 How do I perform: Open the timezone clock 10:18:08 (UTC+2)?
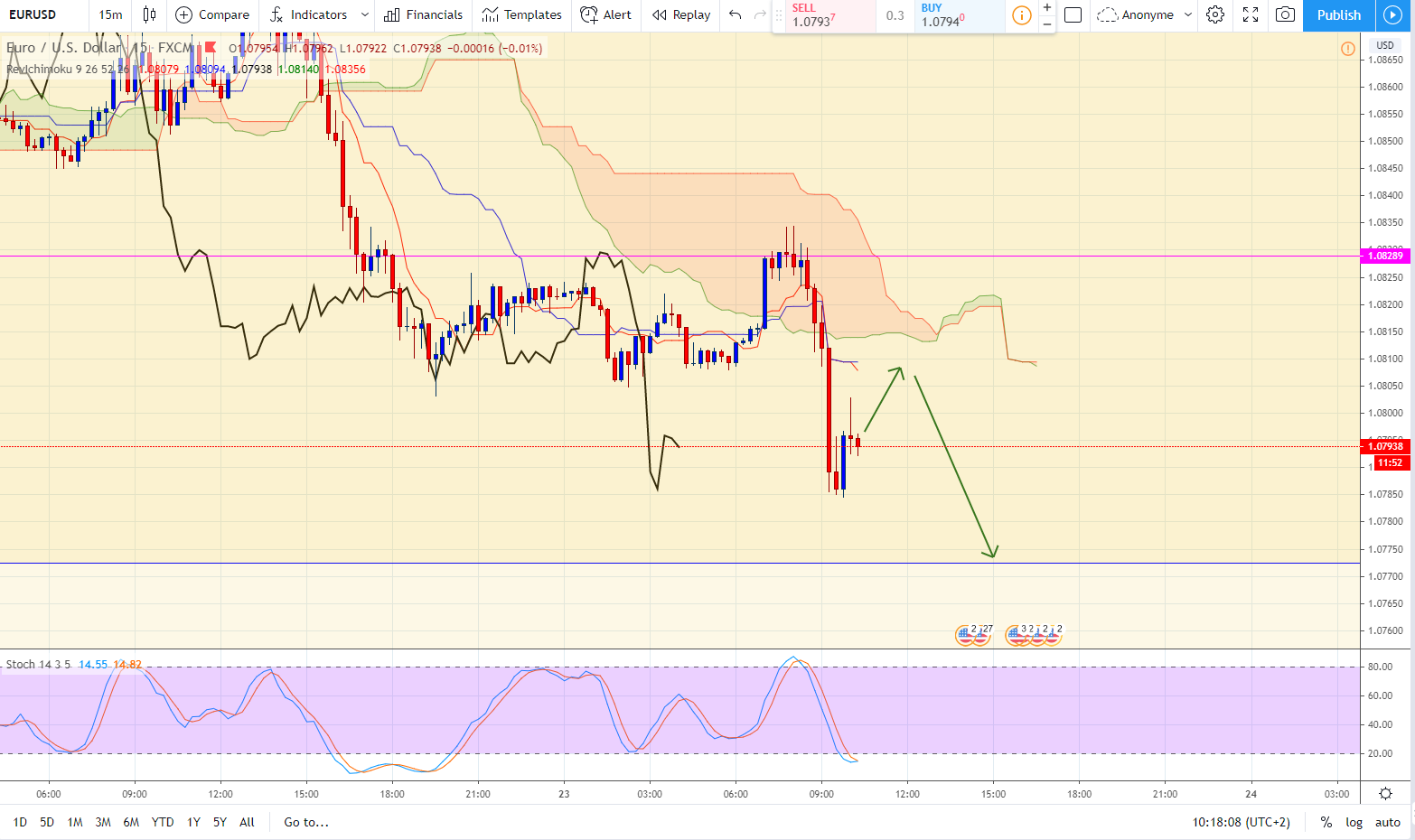pos(1241,822)
